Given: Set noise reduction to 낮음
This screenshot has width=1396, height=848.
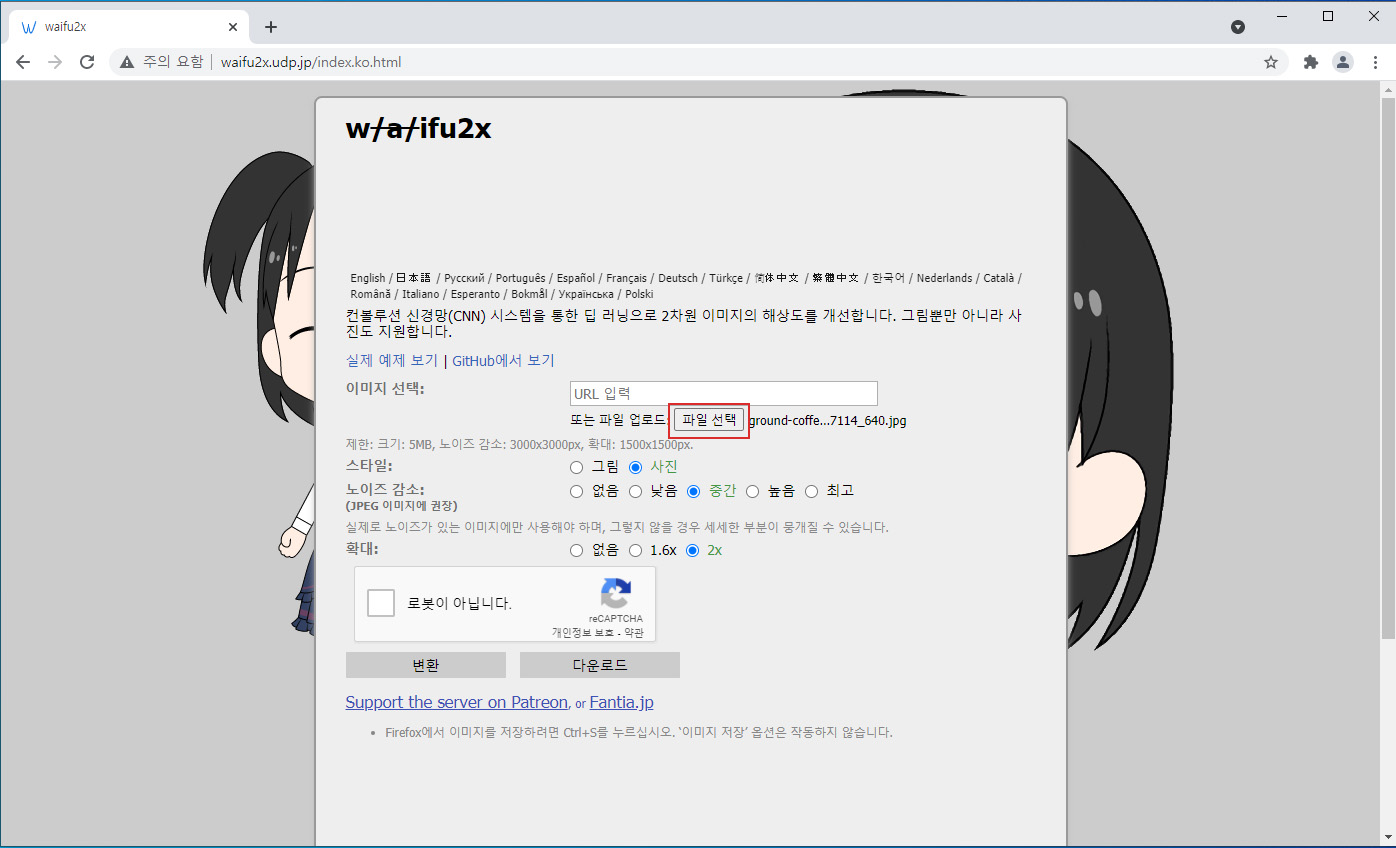Looking at the screenshot, I should click(x=635, y=491).
